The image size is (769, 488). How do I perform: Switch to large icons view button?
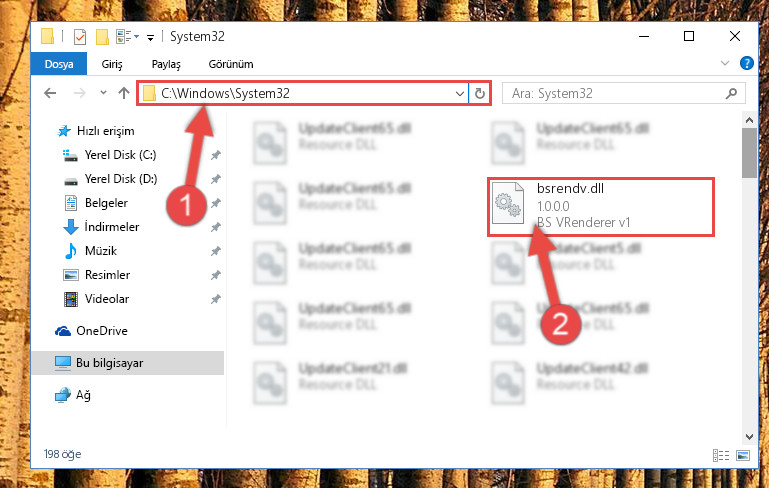click(x=743, y=456)
